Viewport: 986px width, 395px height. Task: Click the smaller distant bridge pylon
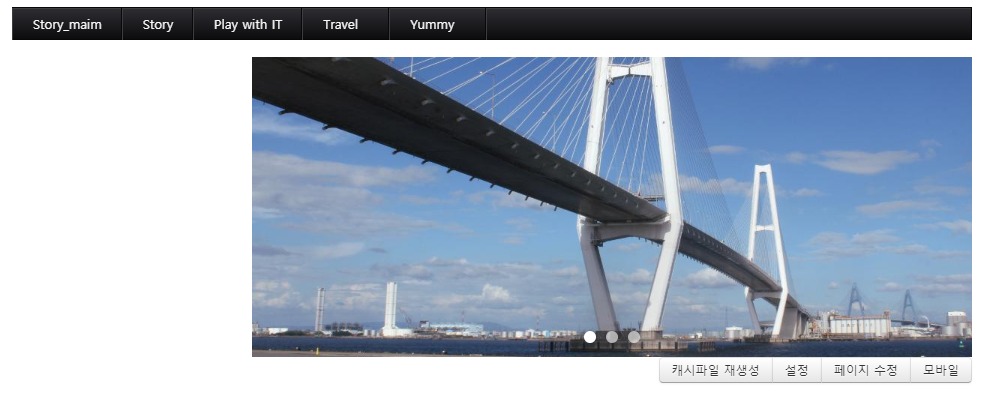[767, 252]
